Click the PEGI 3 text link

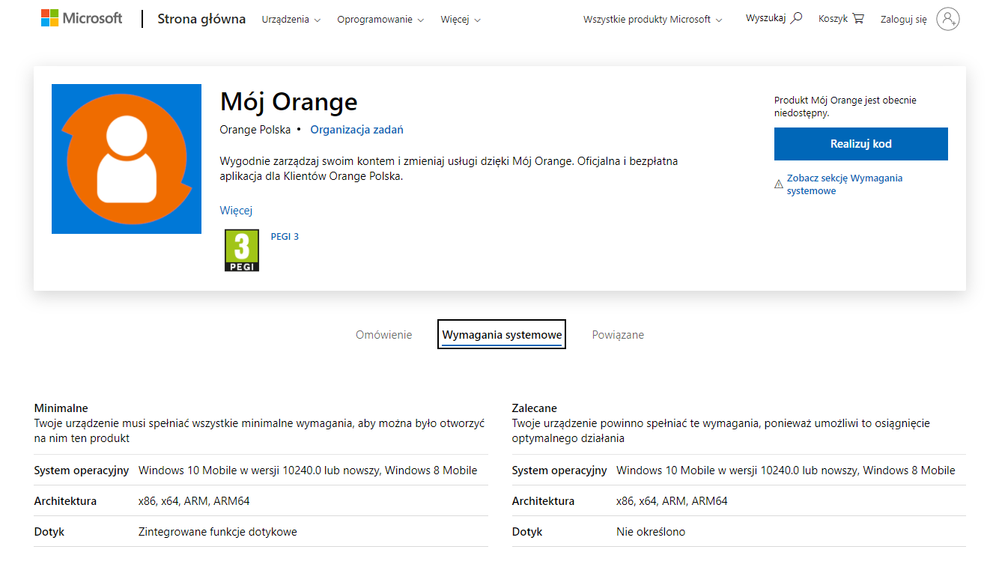285,237
